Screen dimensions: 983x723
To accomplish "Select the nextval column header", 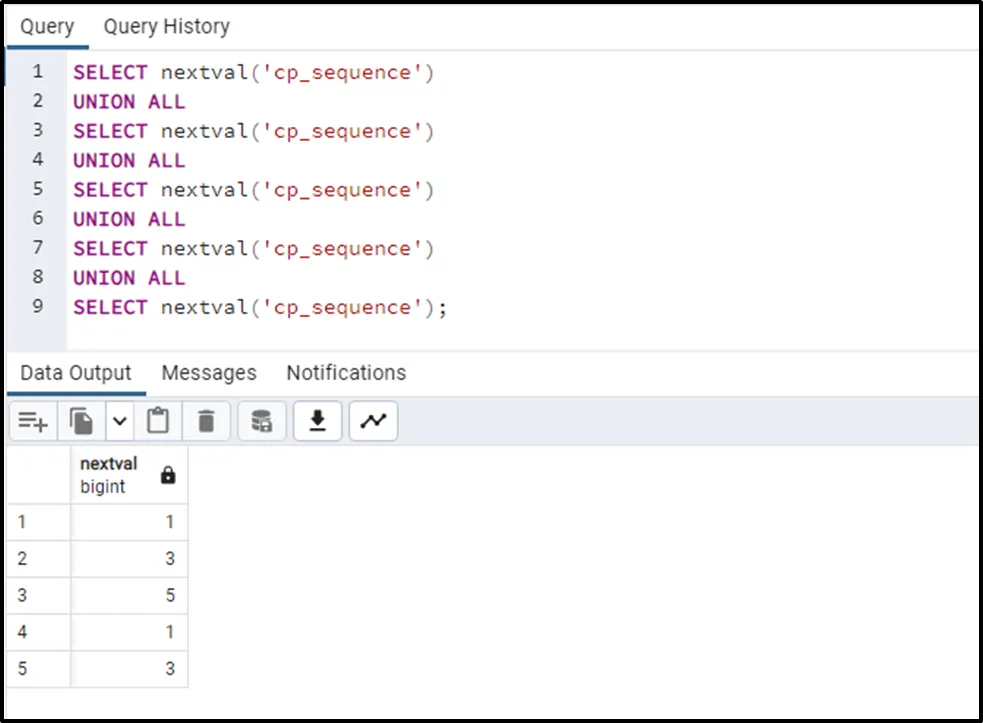I will [x=109, y=475].
